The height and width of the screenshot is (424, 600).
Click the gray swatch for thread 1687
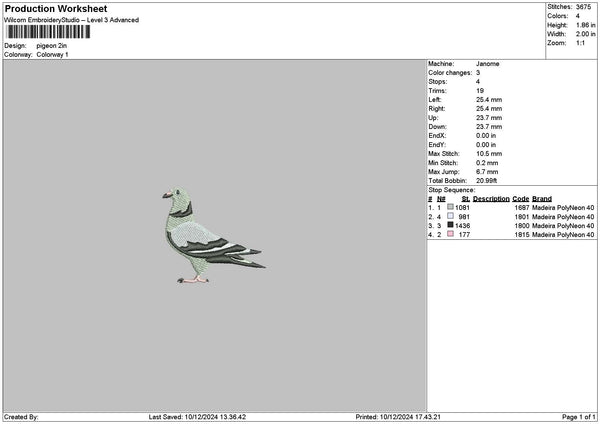(x=450, y=207)
